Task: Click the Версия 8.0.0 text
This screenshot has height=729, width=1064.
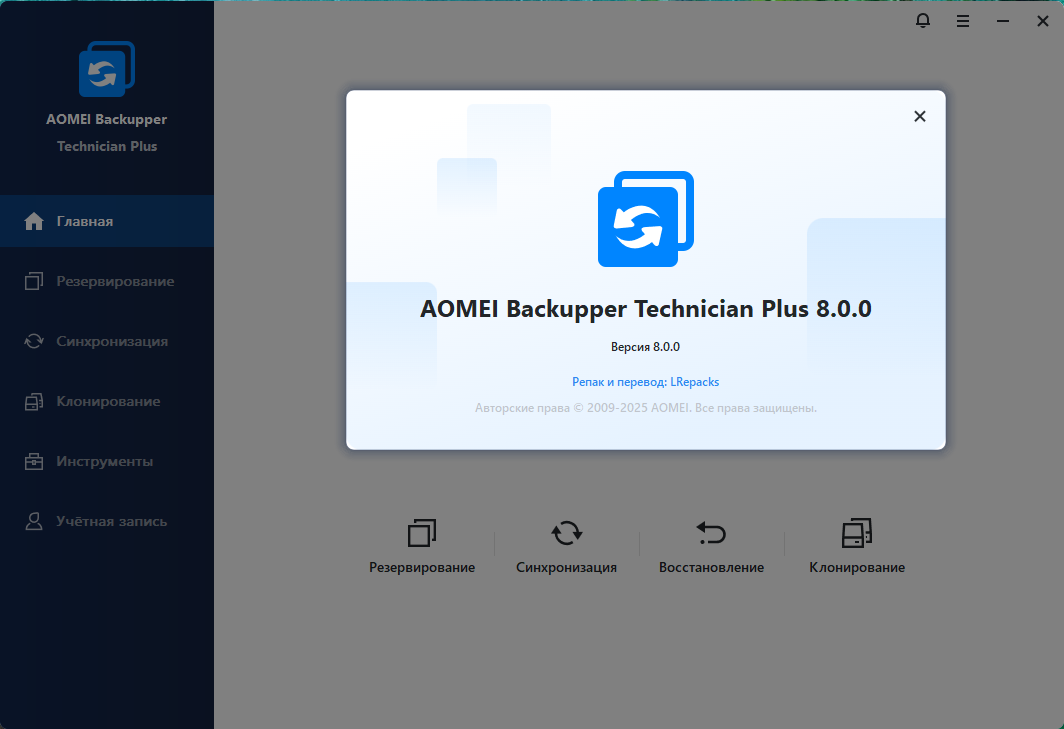Action: (645, 347)
